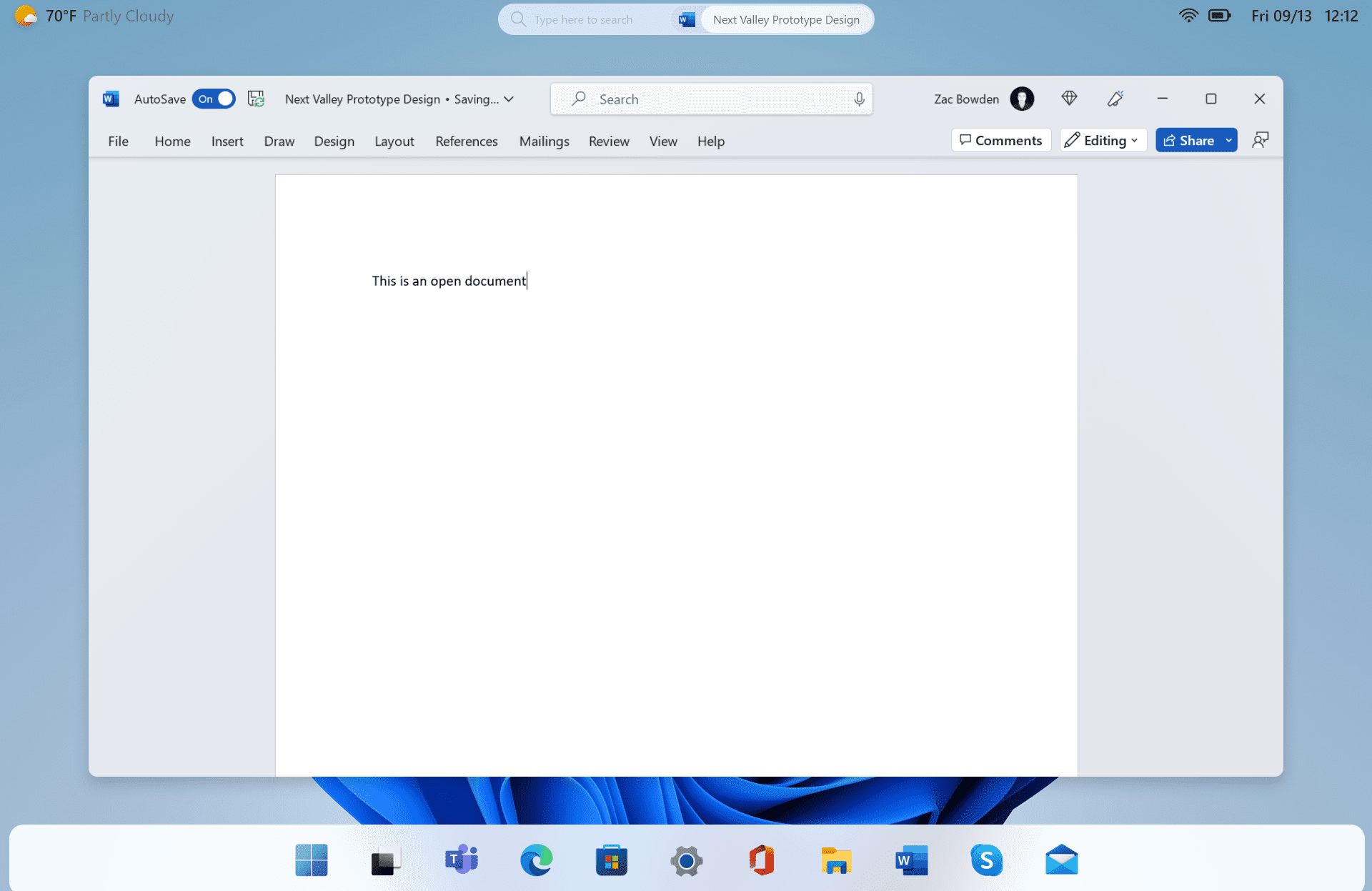Open Microsoft Edge from the taskbar
This screenshot has height=891, width=1372.
(x=537, y=860)
